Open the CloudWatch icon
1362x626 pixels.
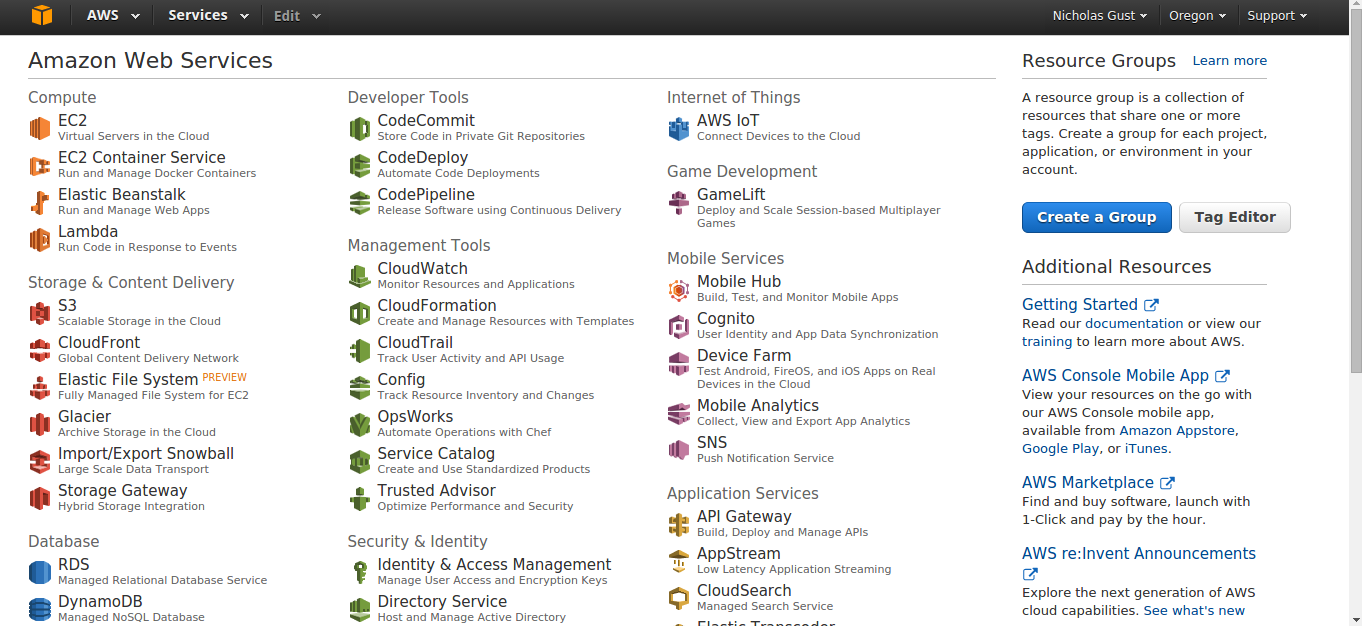pyautogui.click(x=359, y=276)
